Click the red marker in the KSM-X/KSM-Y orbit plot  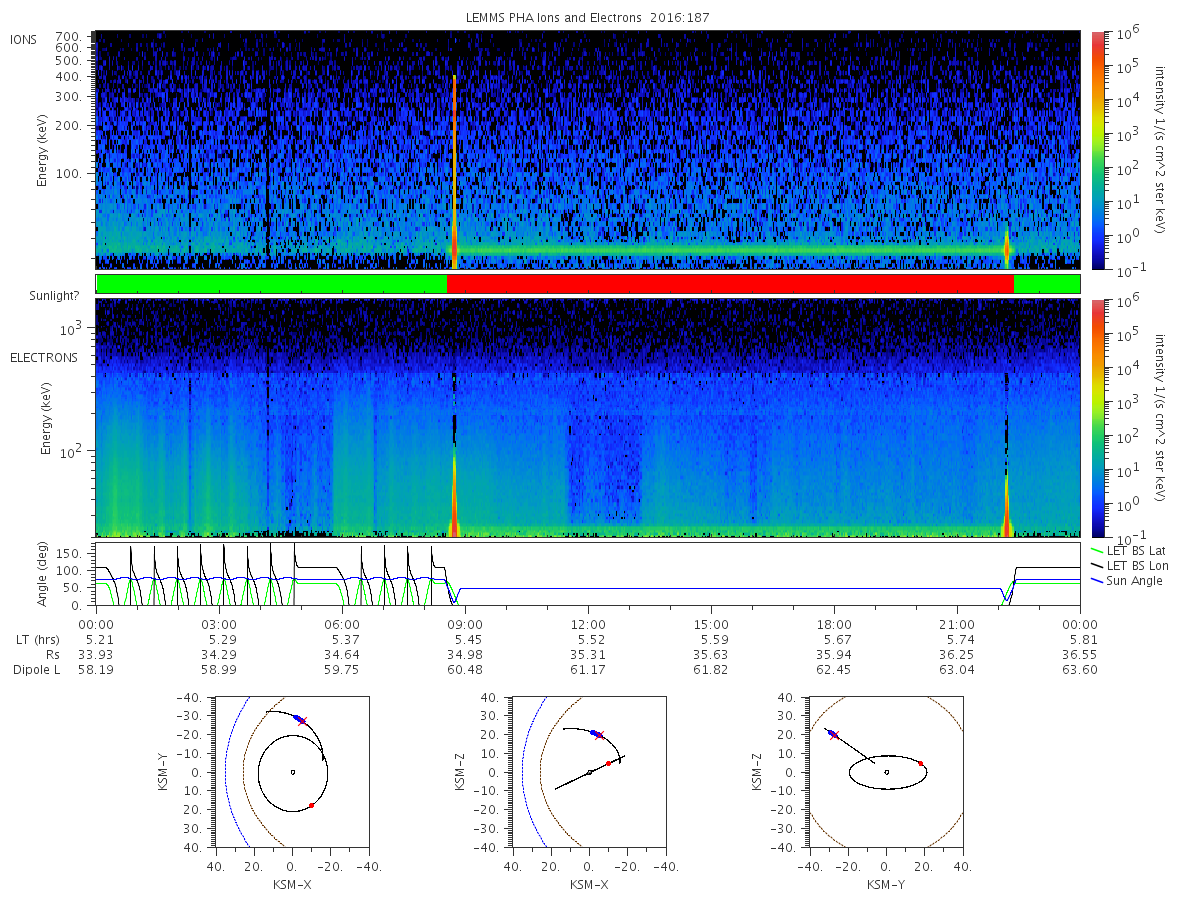pos(311,805)
